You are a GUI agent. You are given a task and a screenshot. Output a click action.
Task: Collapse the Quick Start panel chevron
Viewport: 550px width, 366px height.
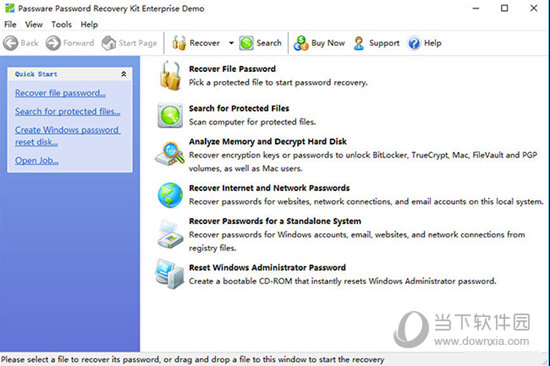coord(124,74)
